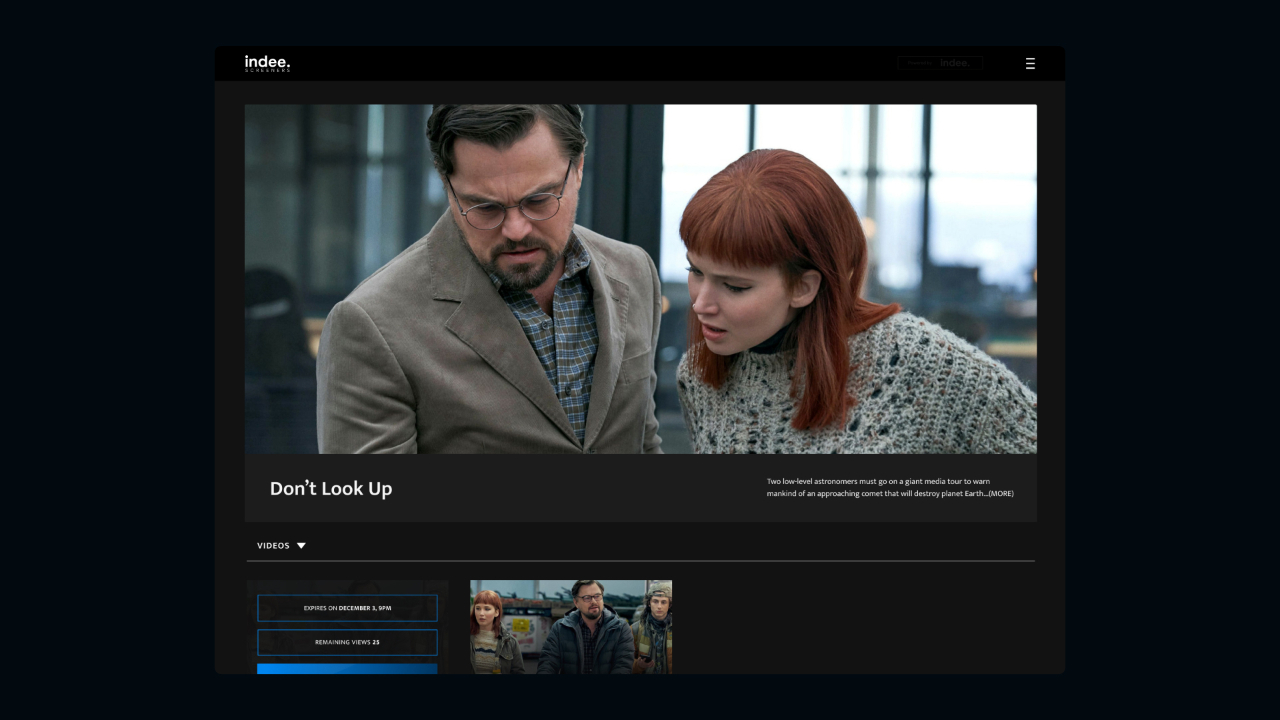This screenshot has width=1280, height=720.
Task: Click the 'Remaining Views 25' box
Action: coord(347,642)
